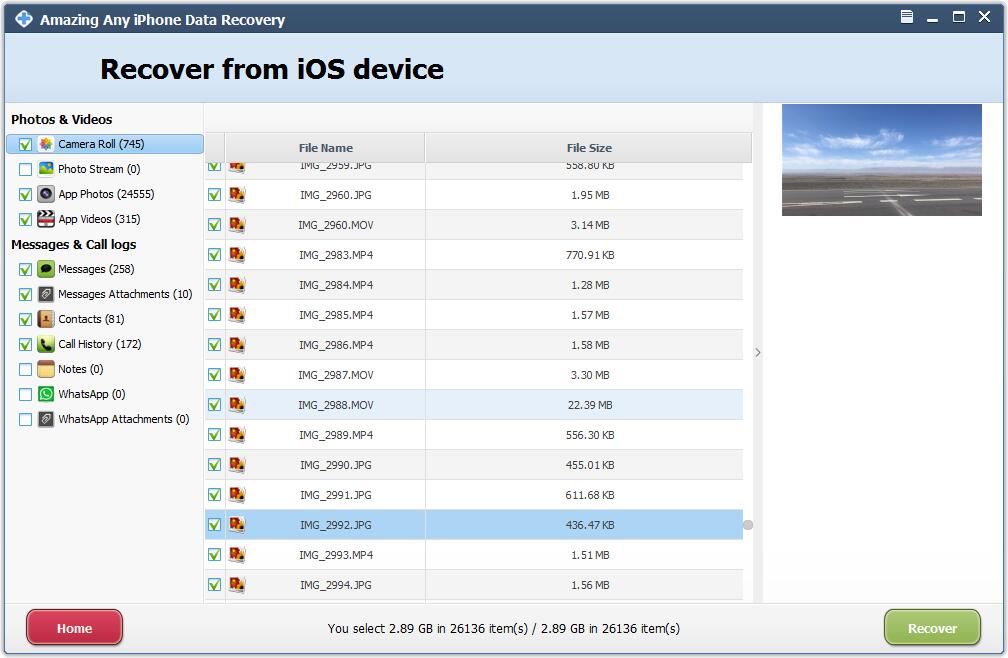Click the WhatsApp green icon

pyautogui.click(x=46, y=394)
